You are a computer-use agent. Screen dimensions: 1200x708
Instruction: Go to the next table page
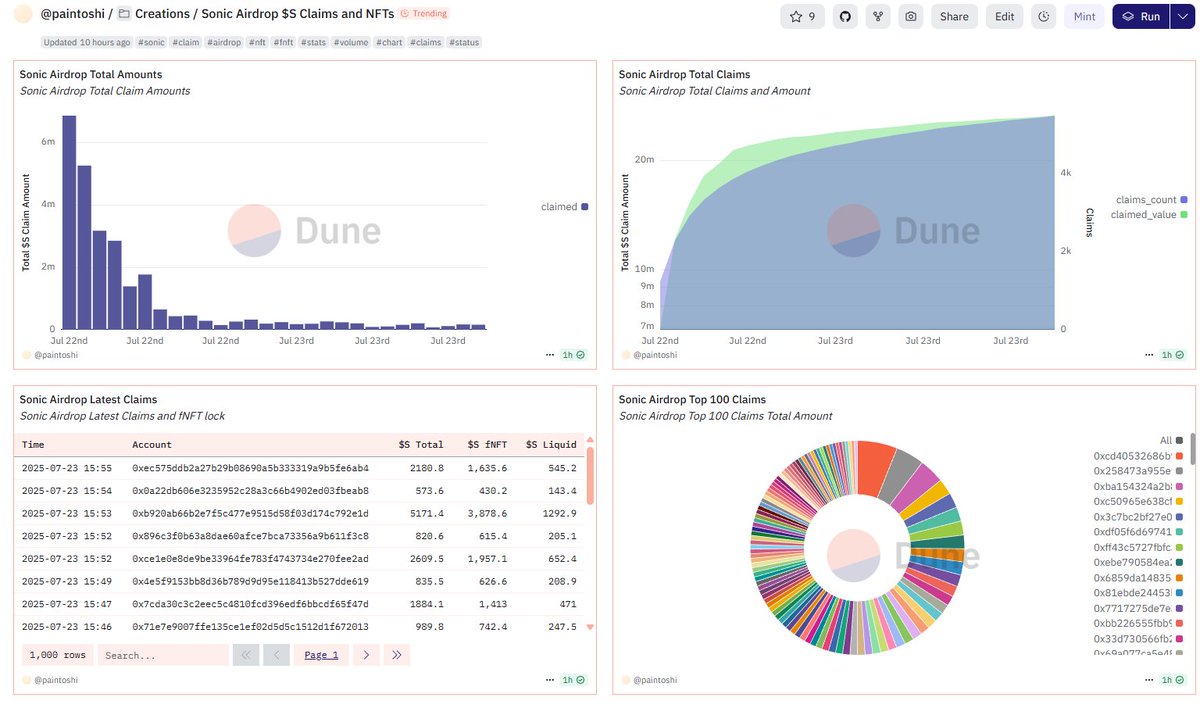coord(367,655)
